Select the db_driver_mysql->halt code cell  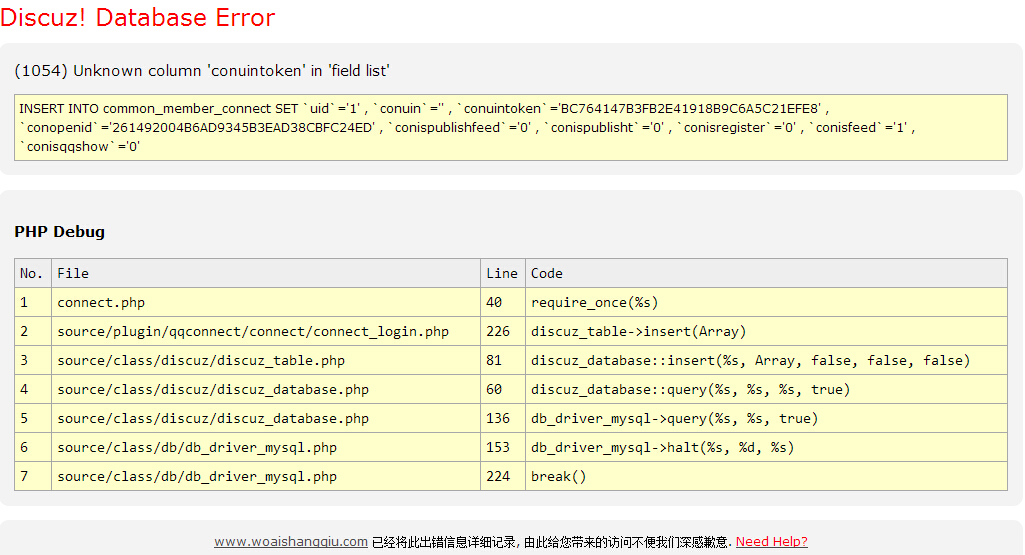[766, 447]
